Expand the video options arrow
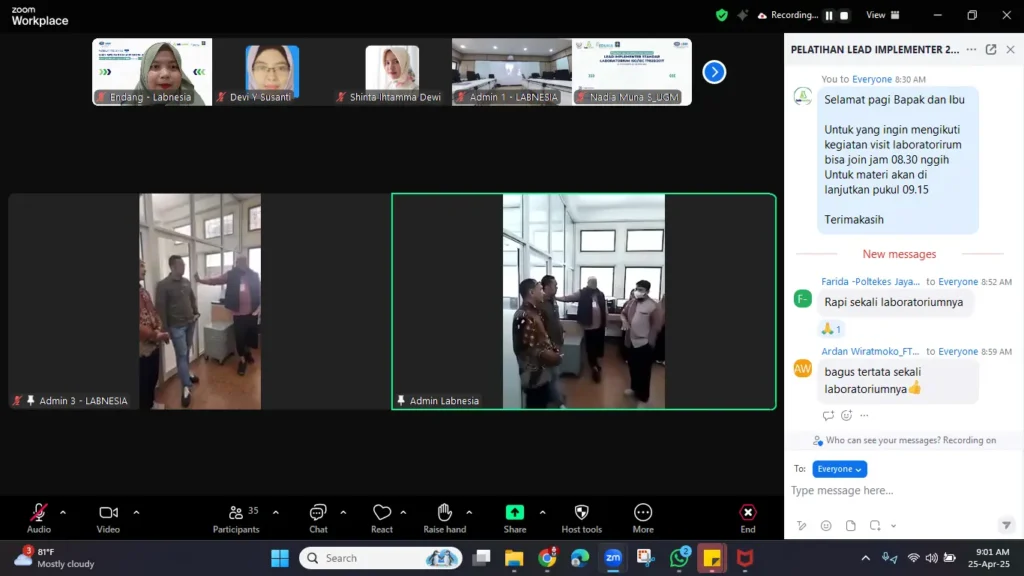 point(136,512)
